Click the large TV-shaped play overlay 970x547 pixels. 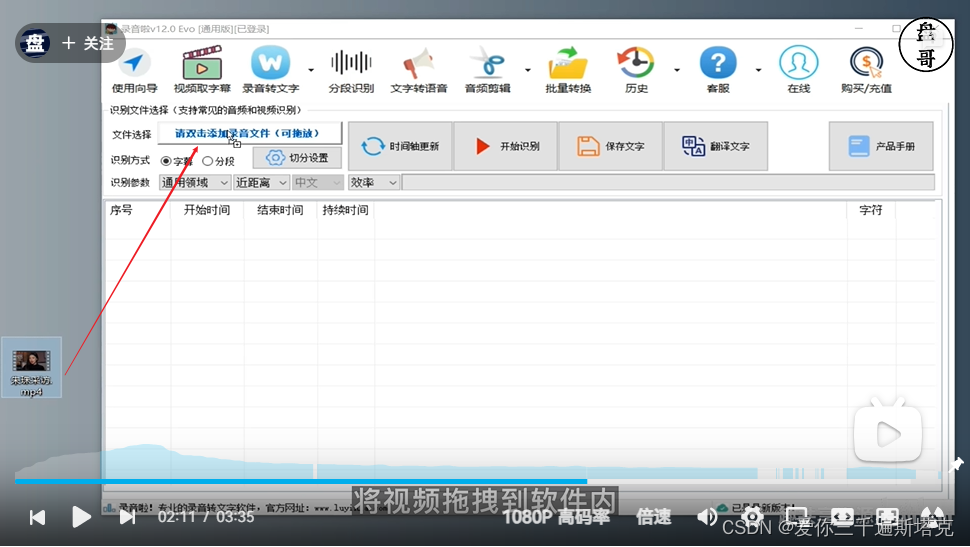coord(888,431)
